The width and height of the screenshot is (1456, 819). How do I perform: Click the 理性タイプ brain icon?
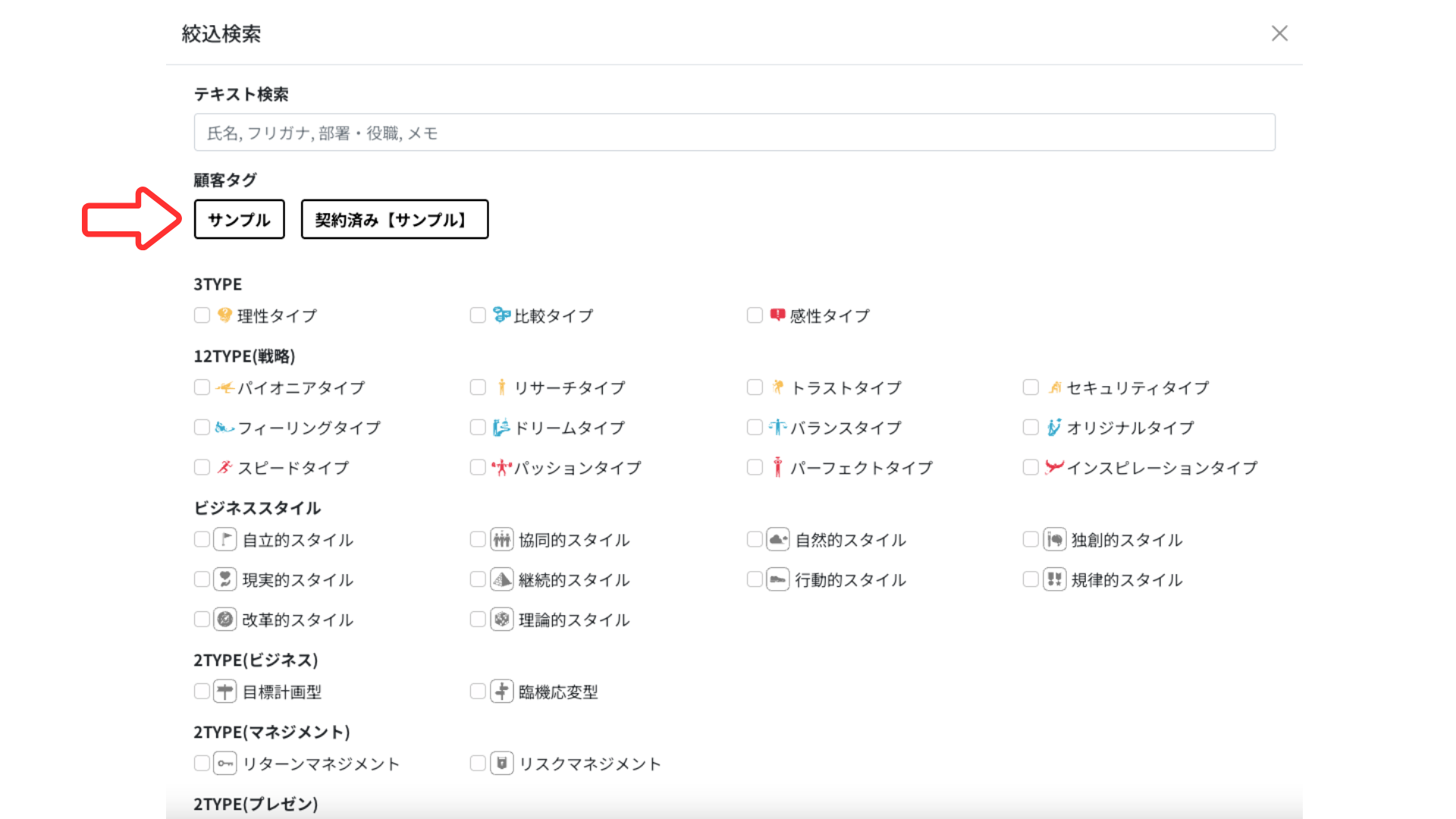[x=224, y=315]
